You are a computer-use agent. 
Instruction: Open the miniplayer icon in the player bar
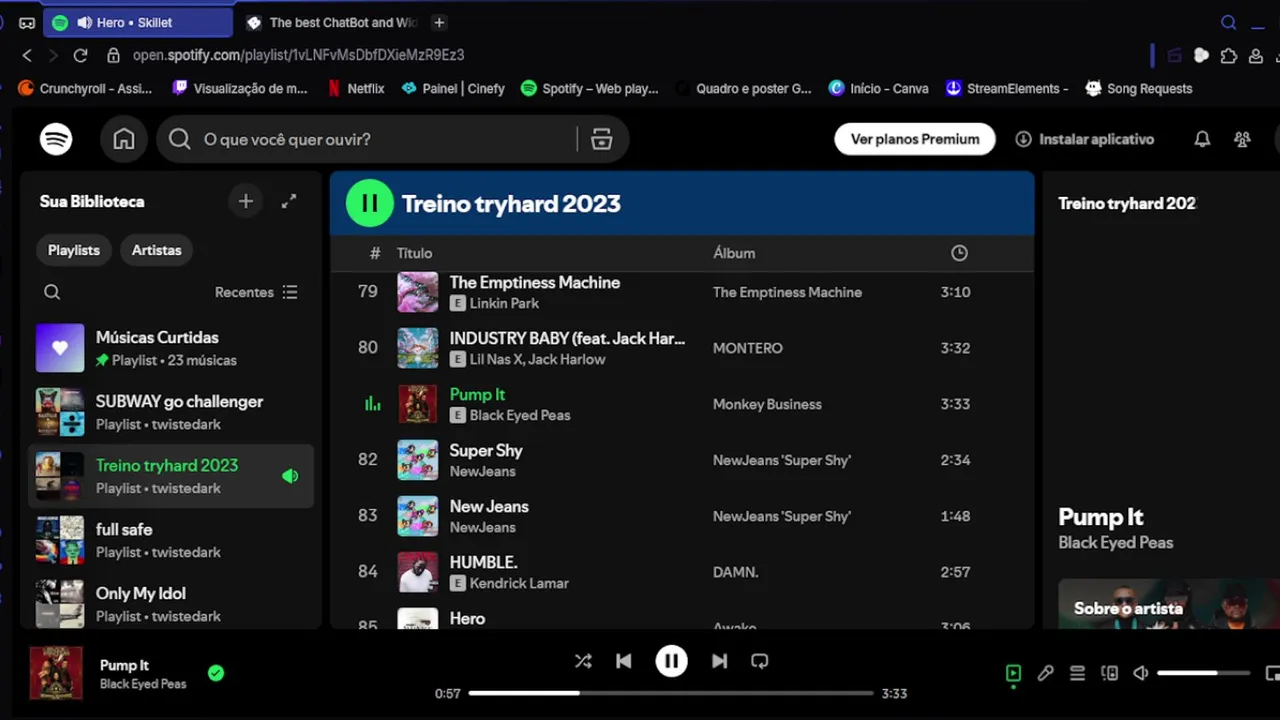pos(1272,673)
